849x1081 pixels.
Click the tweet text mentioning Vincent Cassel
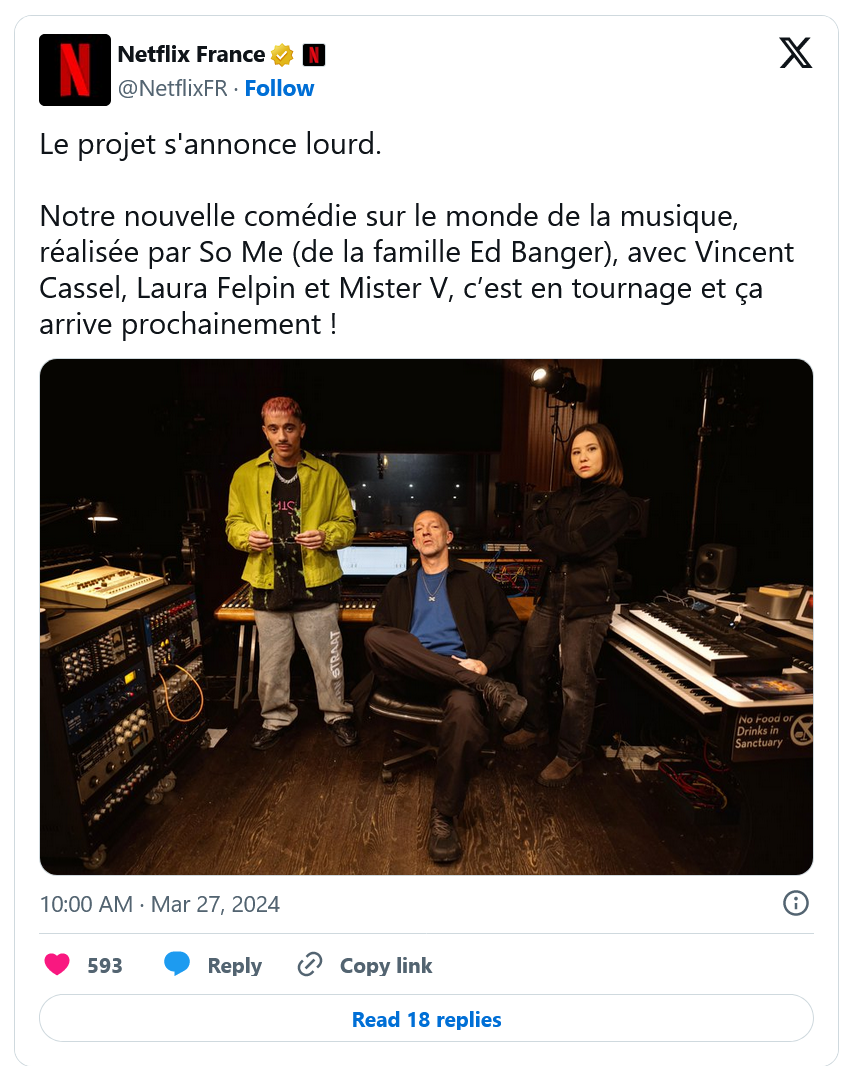click(x=417, y=270)
